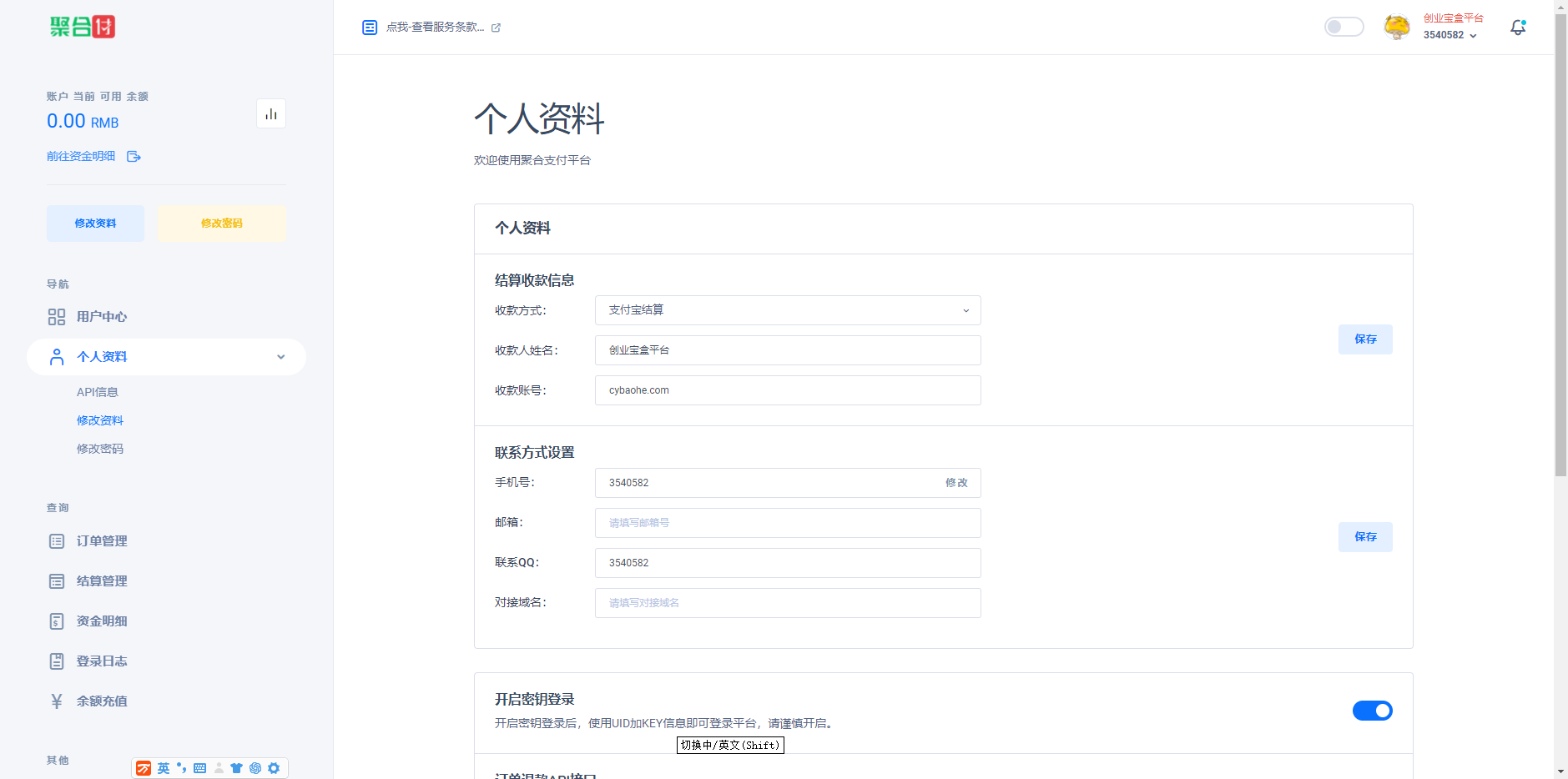Open 前往资金明细 link
Viewport: 1568px width, 779px height.
pos(80,156)
